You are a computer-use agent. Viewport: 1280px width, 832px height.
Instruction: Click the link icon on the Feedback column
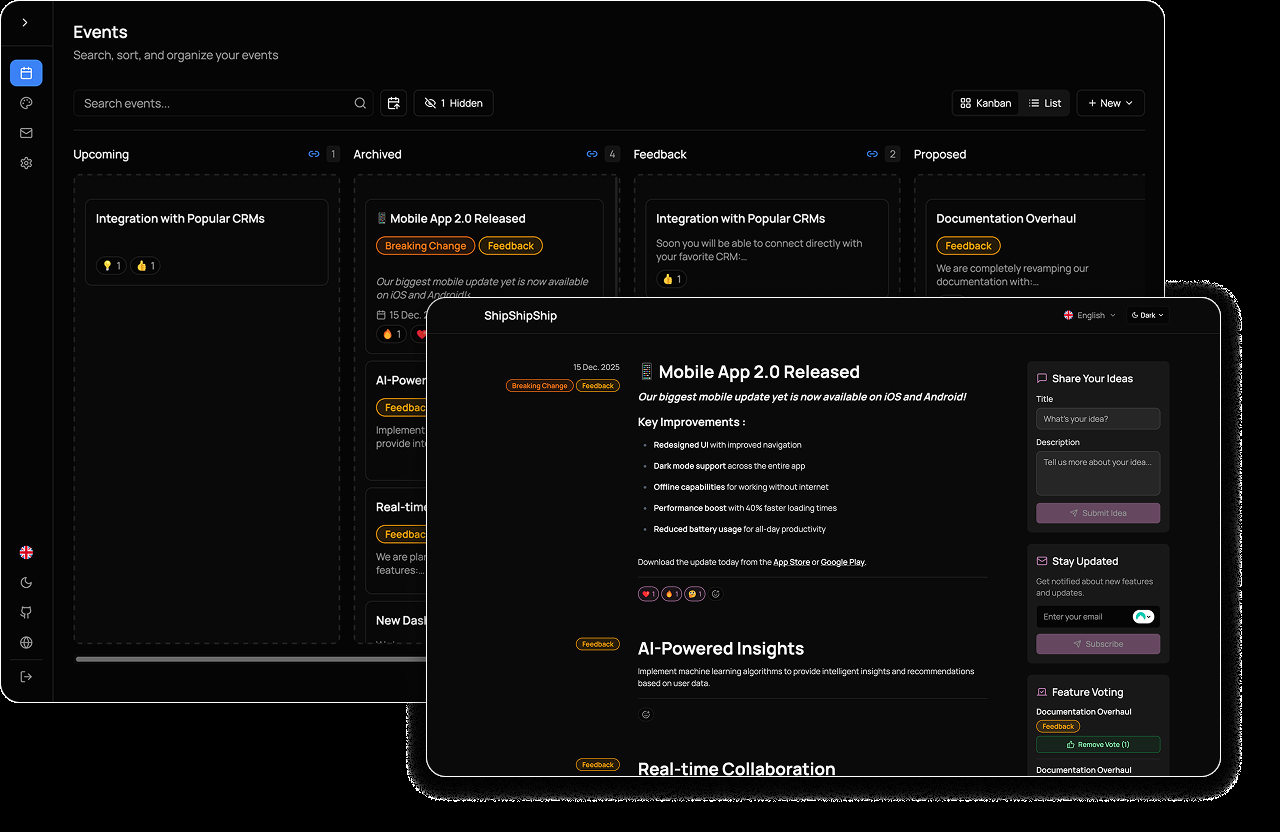coord(872,154)
